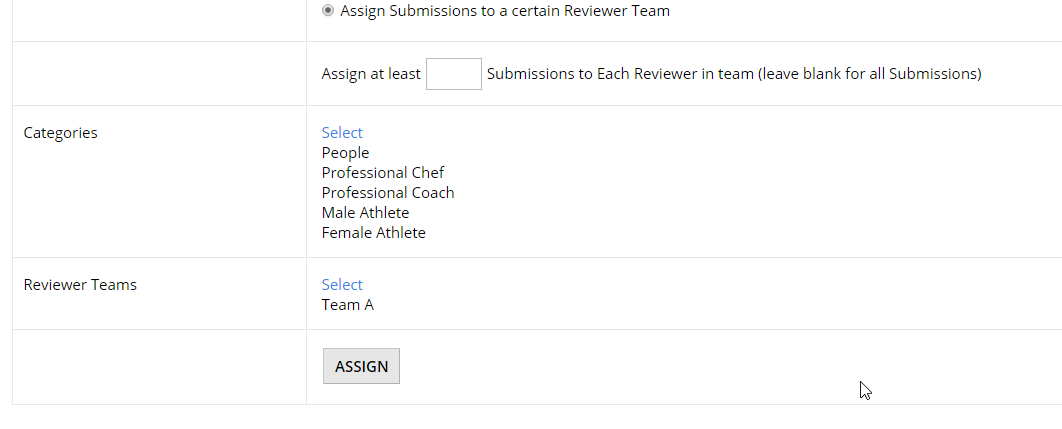This screenshot has height=429, width=1062.
Task: Click the ASSIGN button
Action: coord(361,366)
